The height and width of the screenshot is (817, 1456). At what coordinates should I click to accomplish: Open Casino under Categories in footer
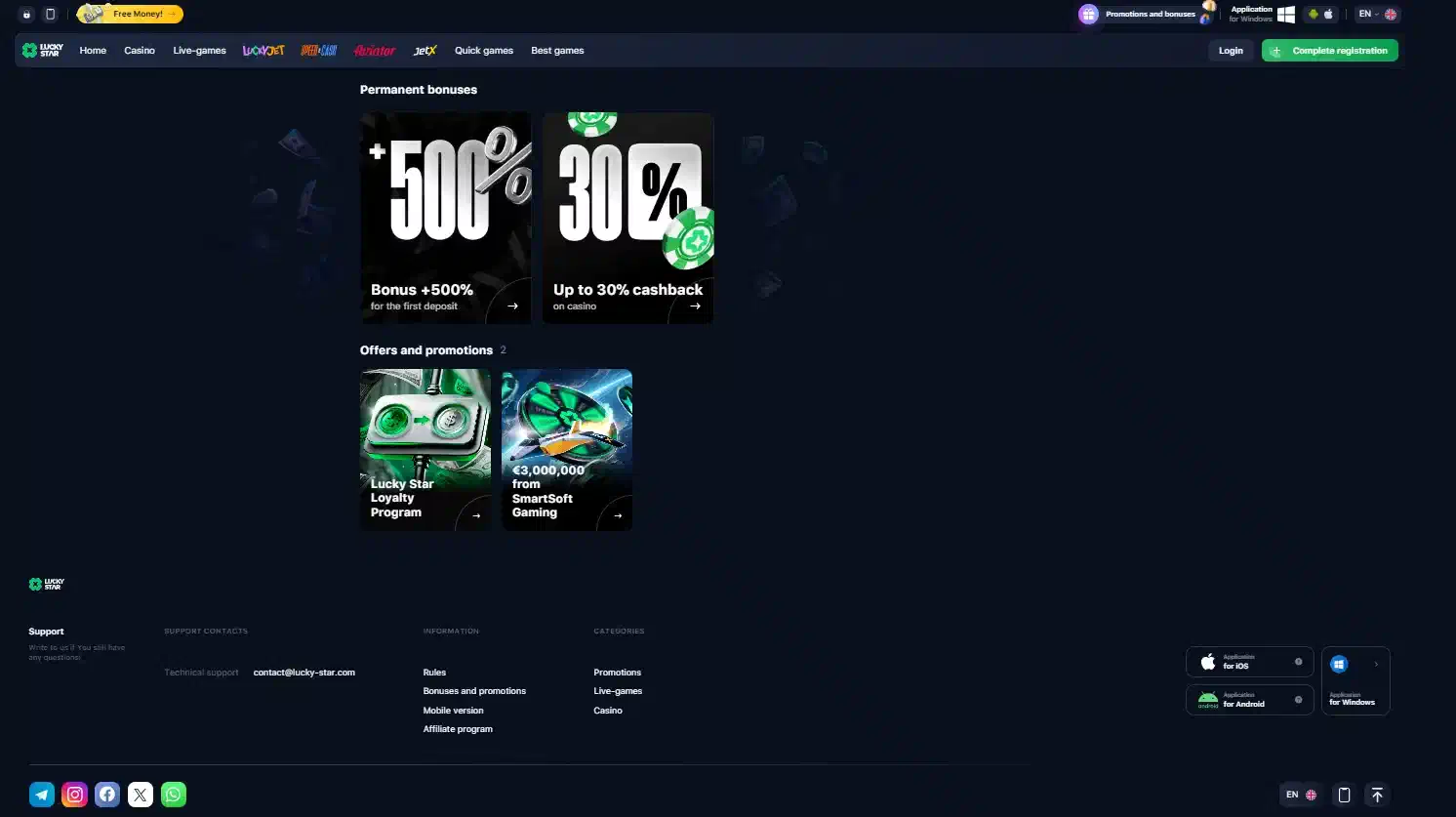(608, 711)
